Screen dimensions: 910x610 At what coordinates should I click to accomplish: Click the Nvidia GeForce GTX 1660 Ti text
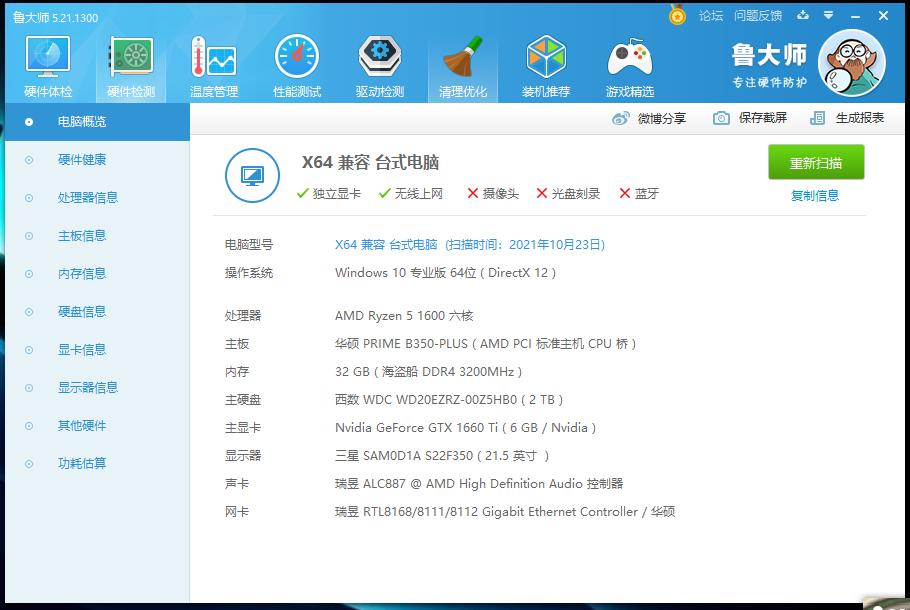465,428
